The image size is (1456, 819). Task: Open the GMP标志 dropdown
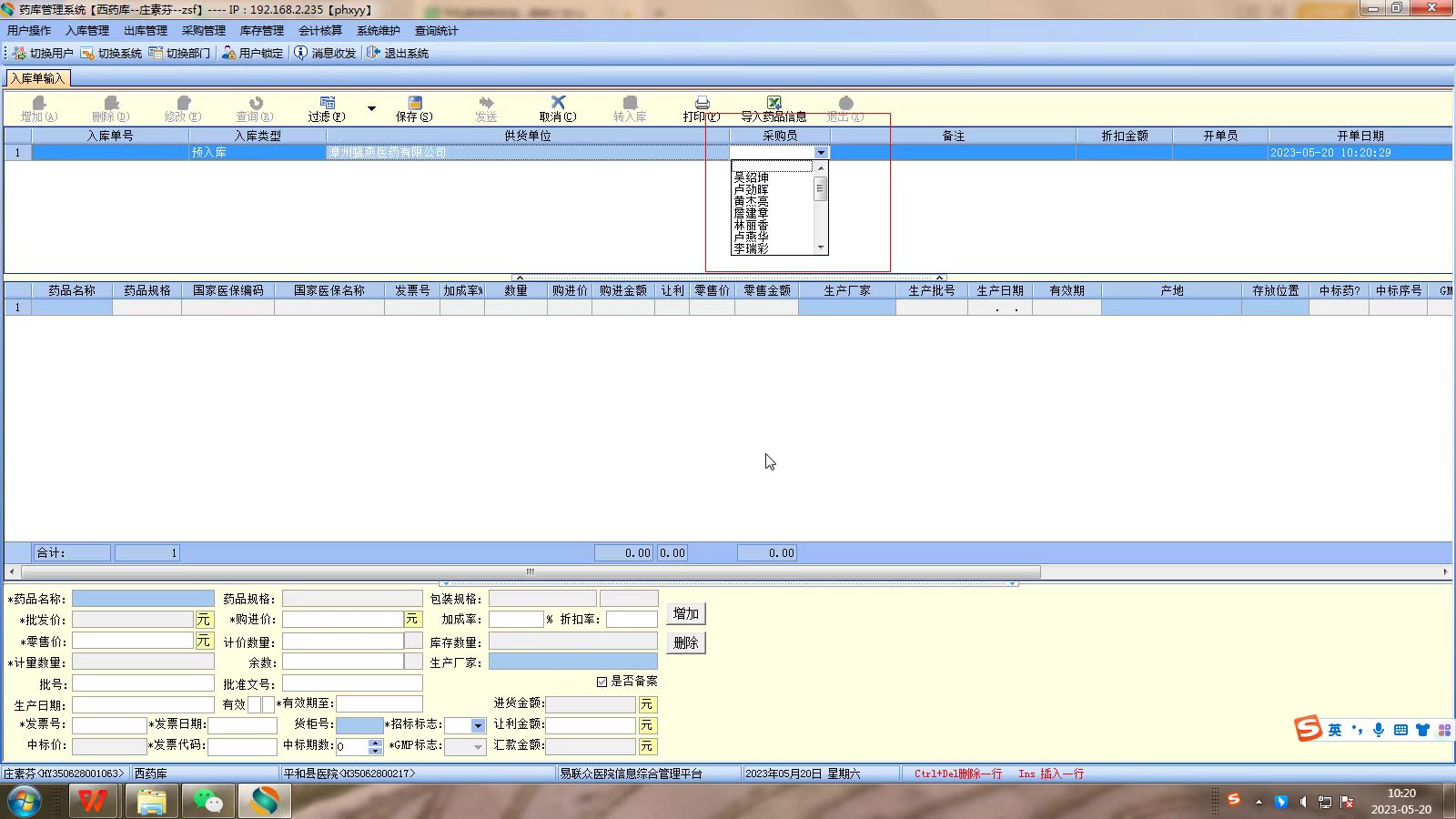click(x=478, y=746)
